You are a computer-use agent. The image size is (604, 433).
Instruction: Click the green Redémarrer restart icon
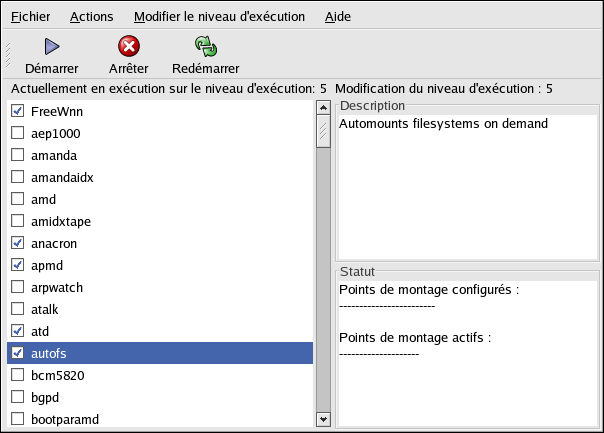206,47
